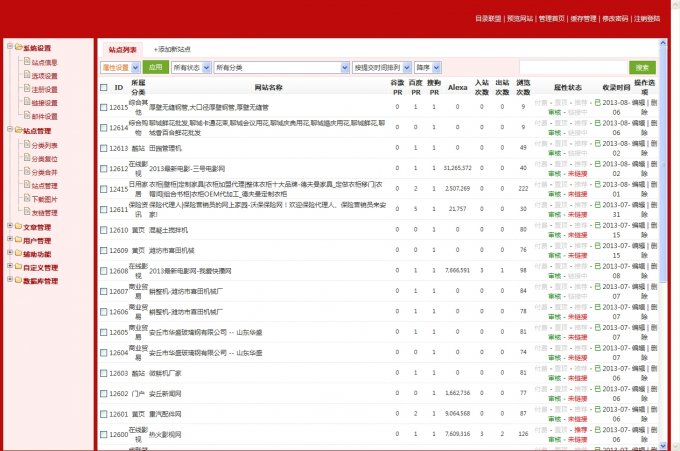Click the page icon beside 下载图片
This screenshot has height=451, width=680.
tap(27, 198)
